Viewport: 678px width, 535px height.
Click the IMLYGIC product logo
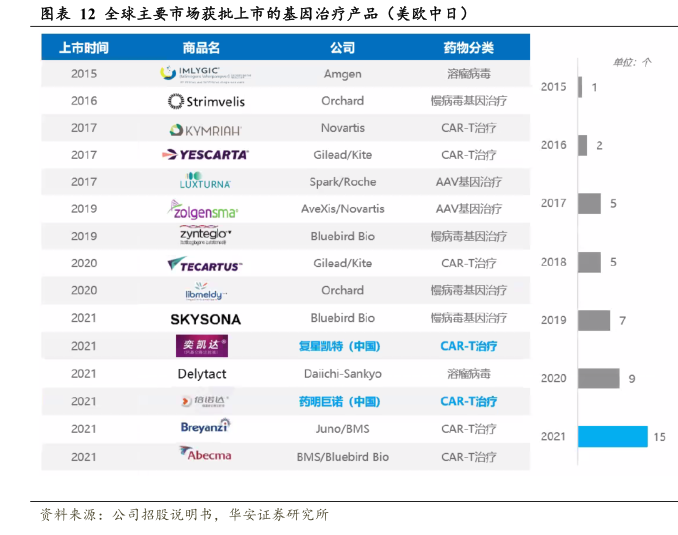(x=203, y=73)
